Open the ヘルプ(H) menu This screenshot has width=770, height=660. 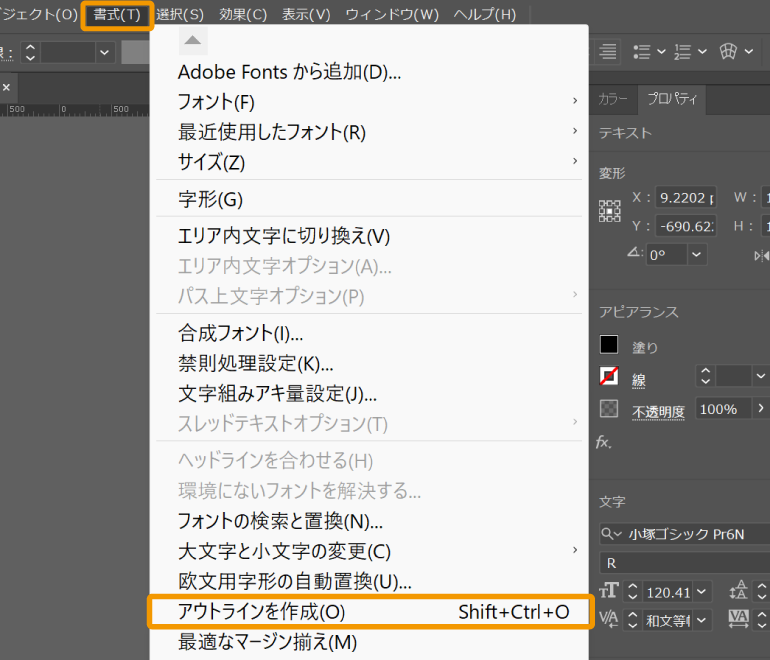pyautogui.click(x=485, y=15)
